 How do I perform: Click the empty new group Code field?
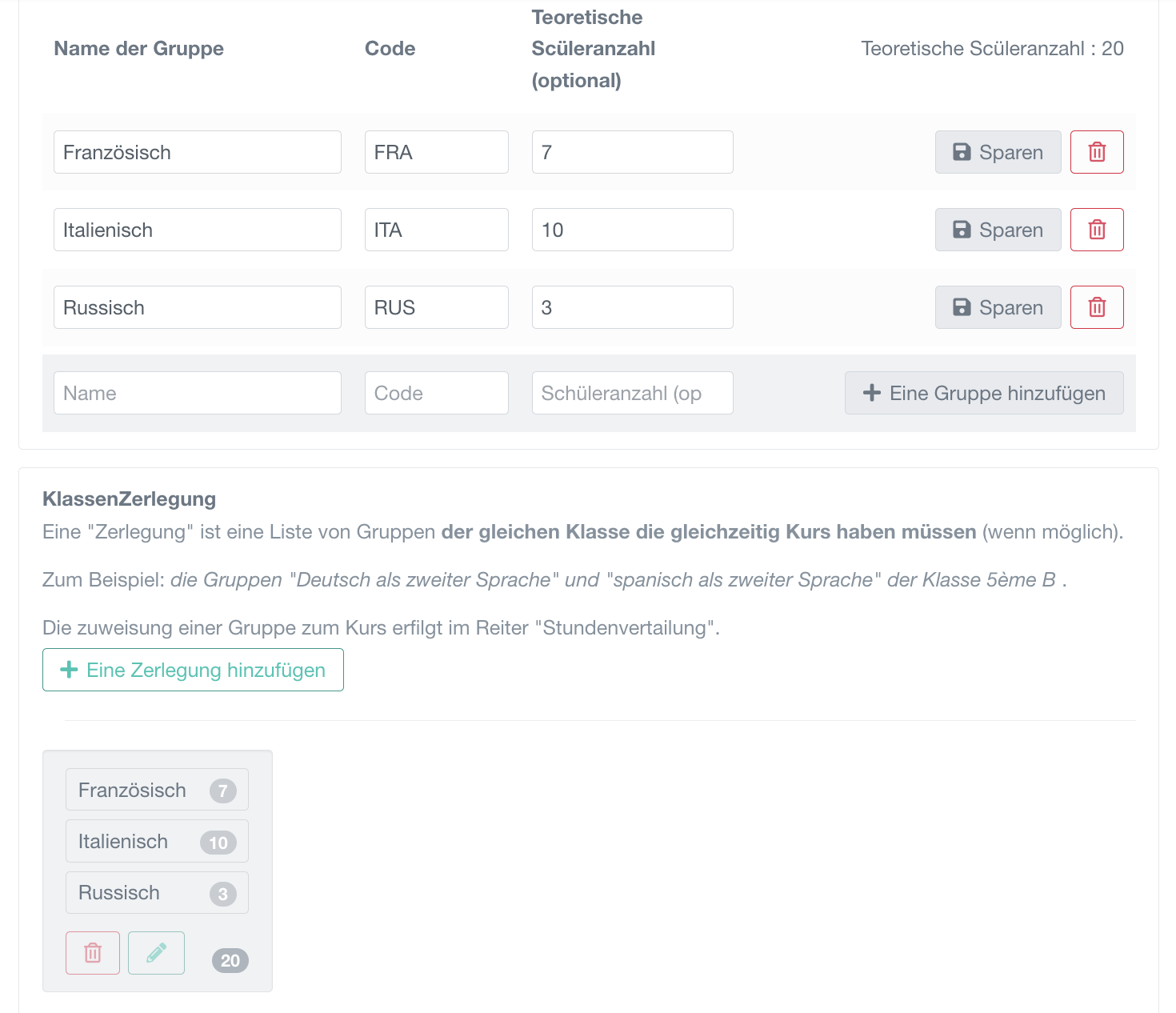[436, 393]
